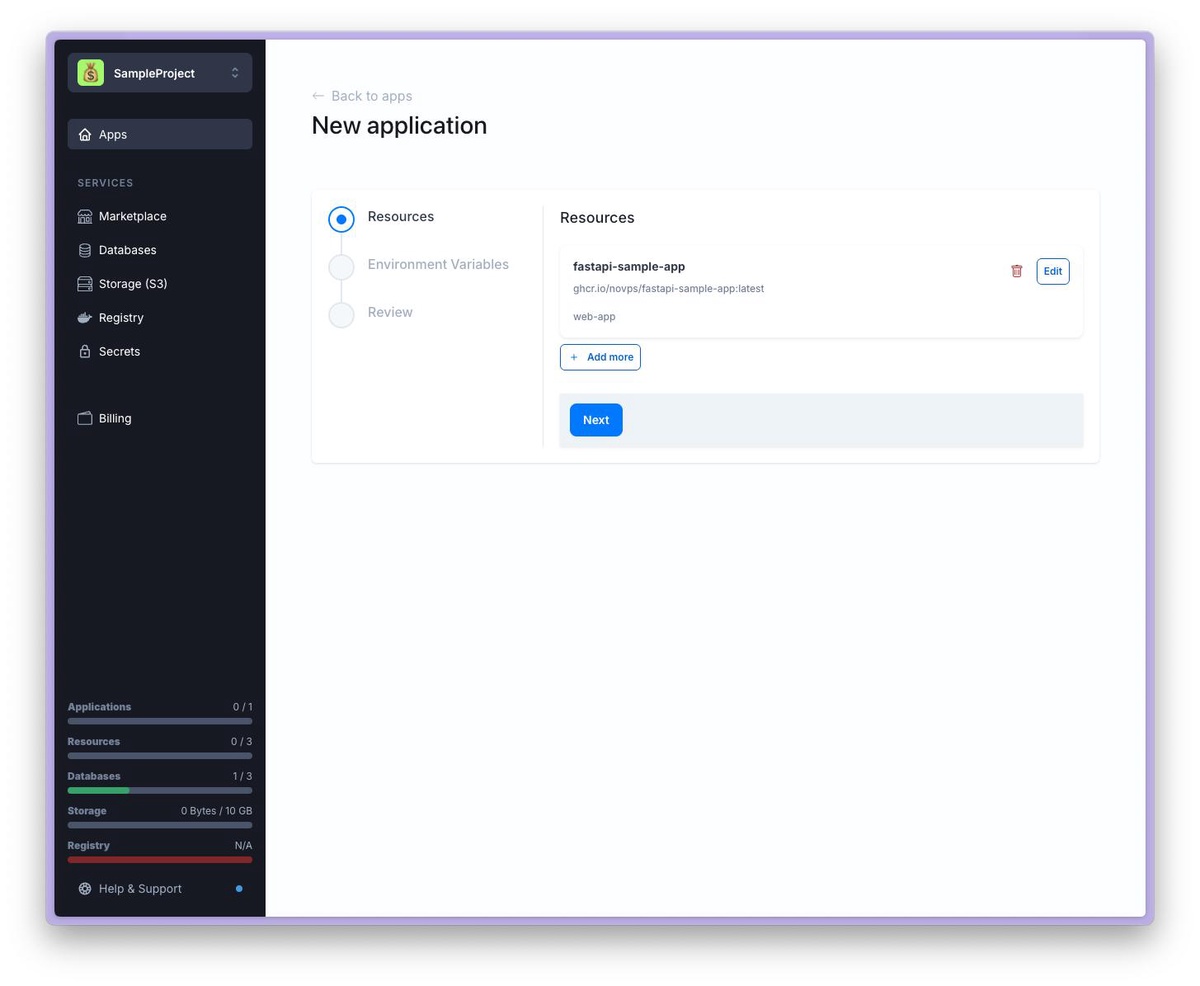Screen dimensions: 1200x986
Task: Click the Storage (S3) drive icon
Action: [x=85, y=284]
